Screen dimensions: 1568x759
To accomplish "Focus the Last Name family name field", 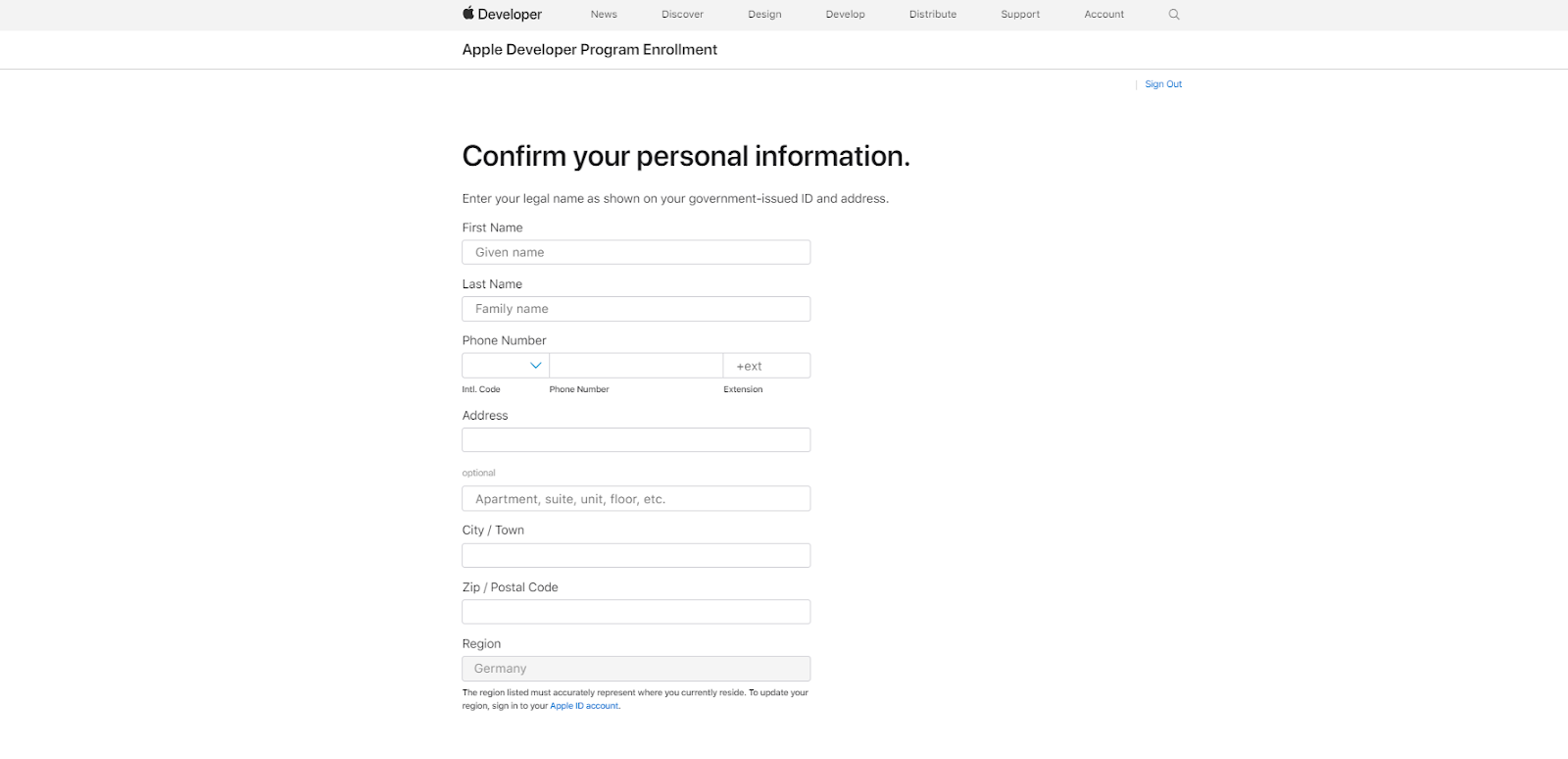I will [x=636, y=309].
